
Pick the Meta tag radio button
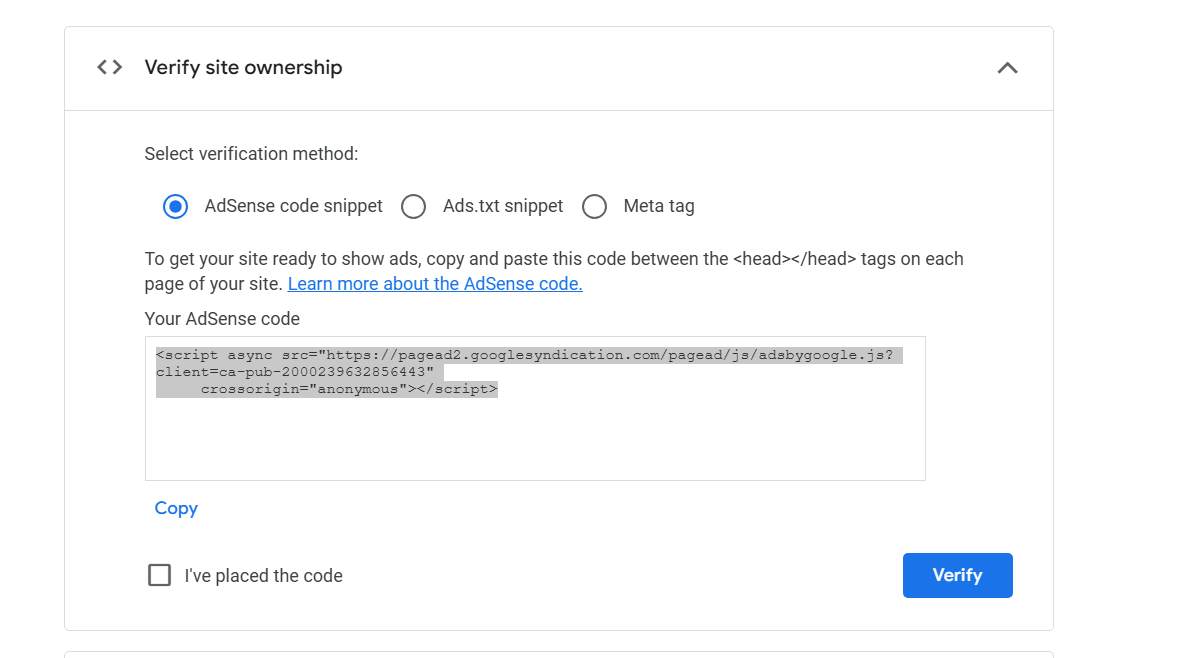594,207
